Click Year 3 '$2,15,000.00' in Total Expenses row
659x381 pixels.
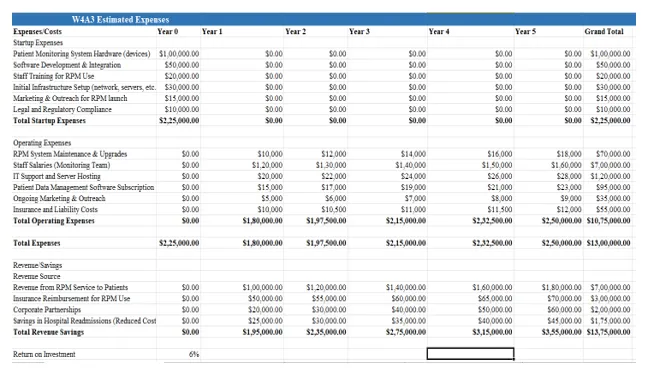(406, 243)
